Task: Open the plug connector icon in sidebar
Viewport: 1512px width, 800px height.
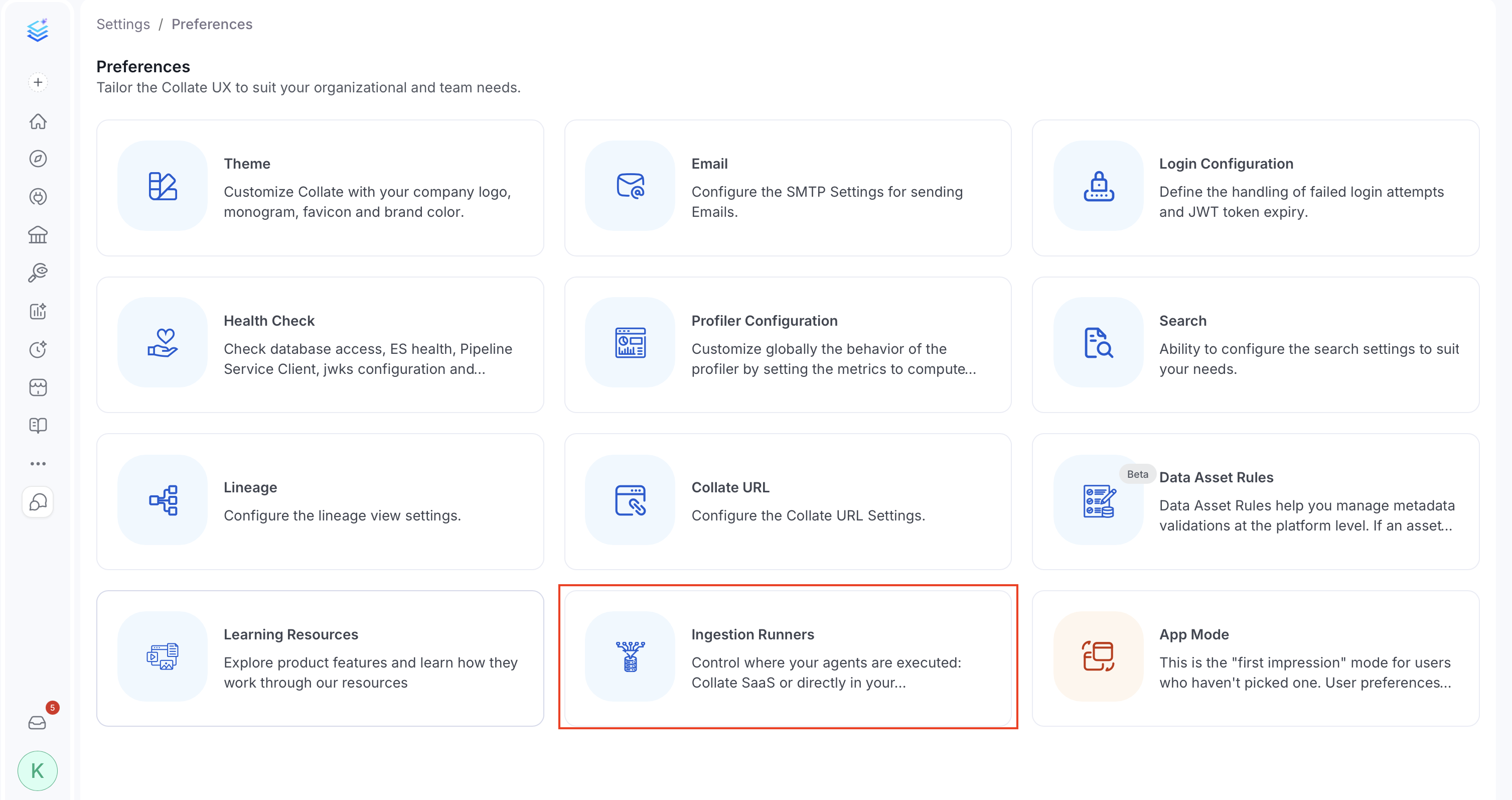Action: tap(38, 197)
